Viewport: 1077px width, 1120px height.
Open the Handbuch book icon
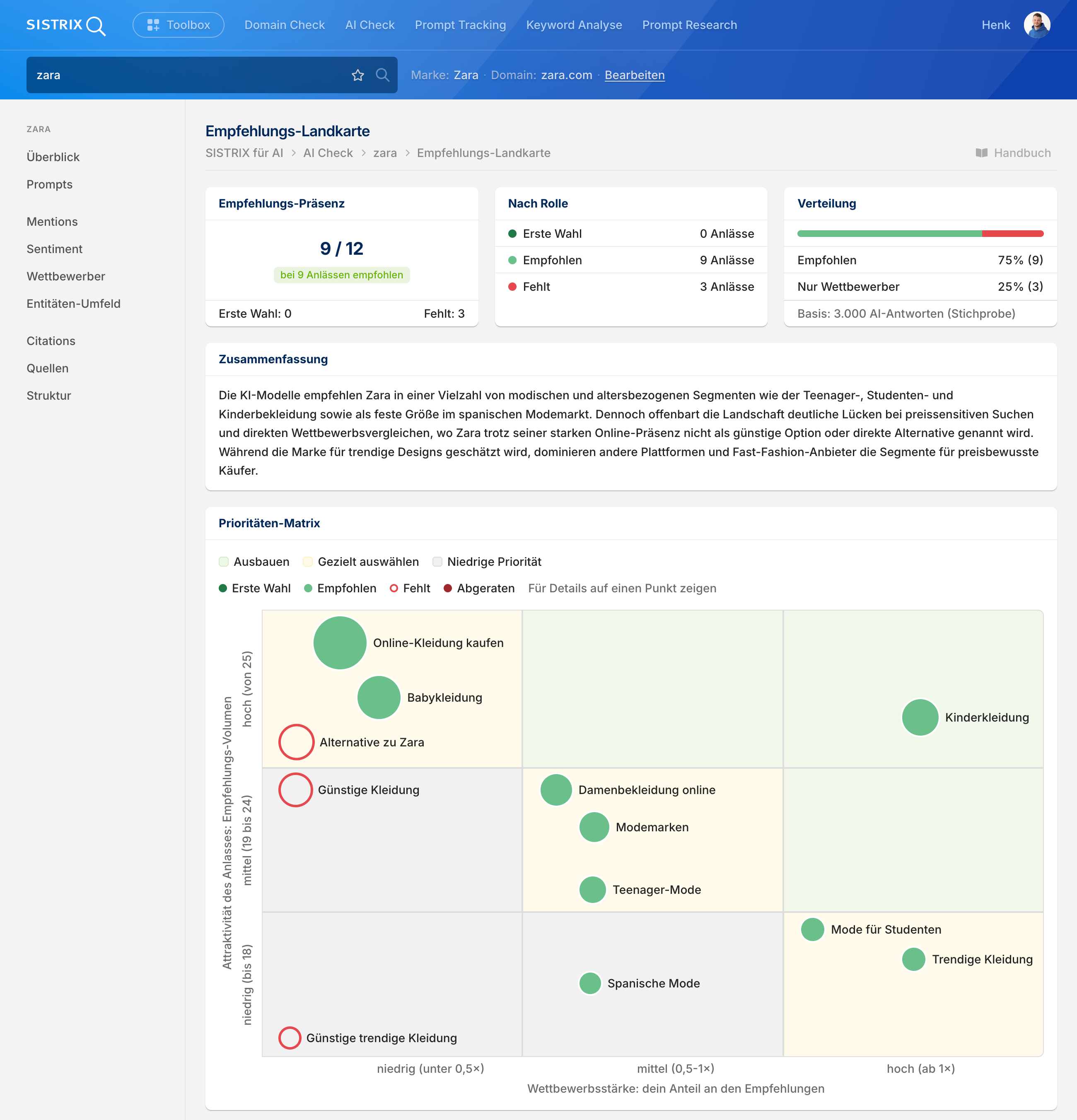coord(981,153)
